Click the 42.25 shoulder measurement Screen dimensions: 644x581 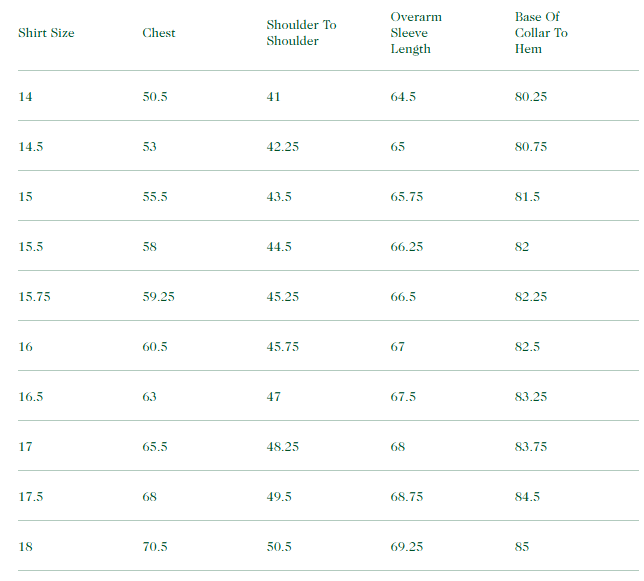pos(283,147)
